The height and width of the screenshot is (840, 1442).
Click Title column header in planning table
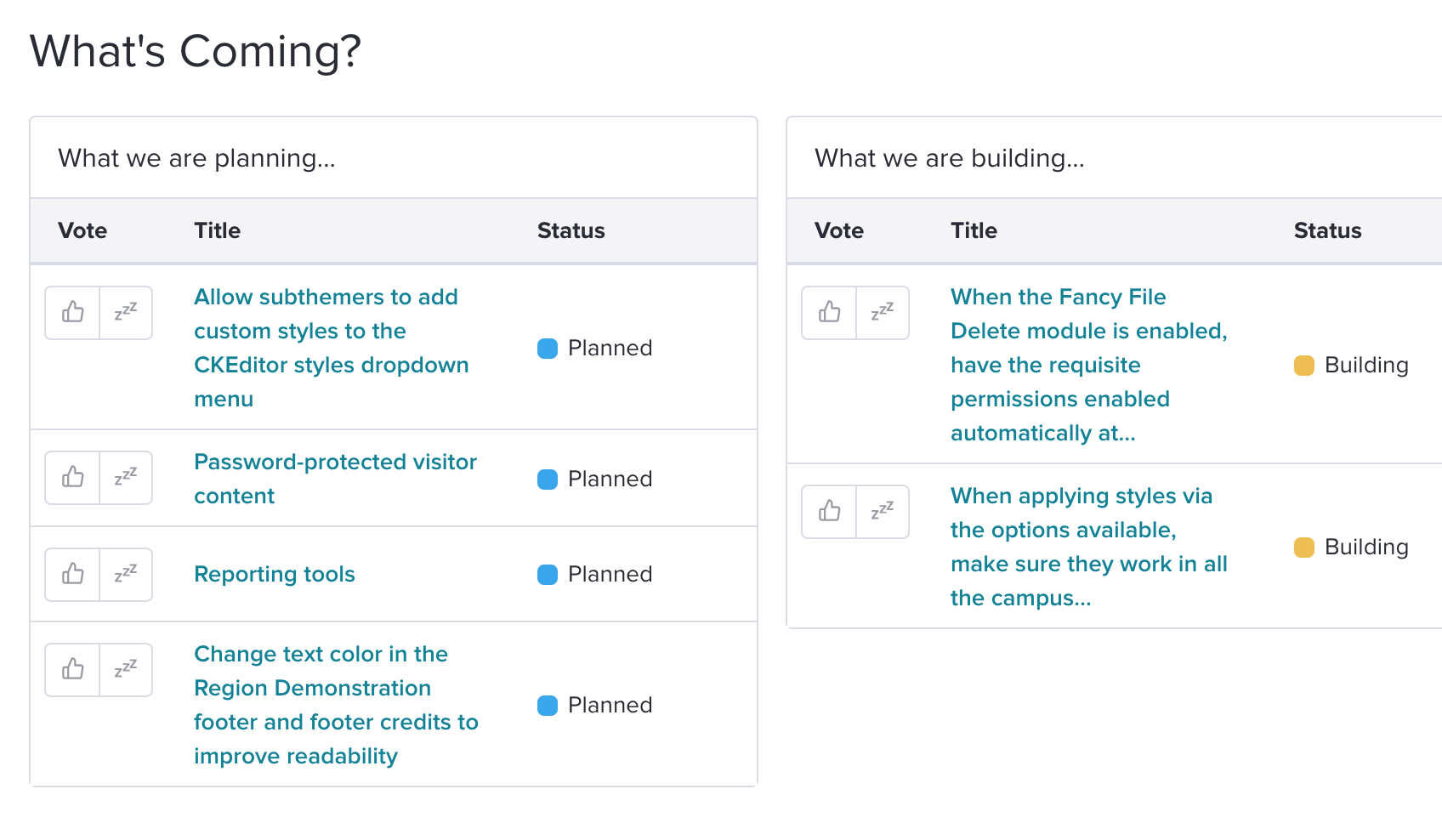(x=217, y=231)
